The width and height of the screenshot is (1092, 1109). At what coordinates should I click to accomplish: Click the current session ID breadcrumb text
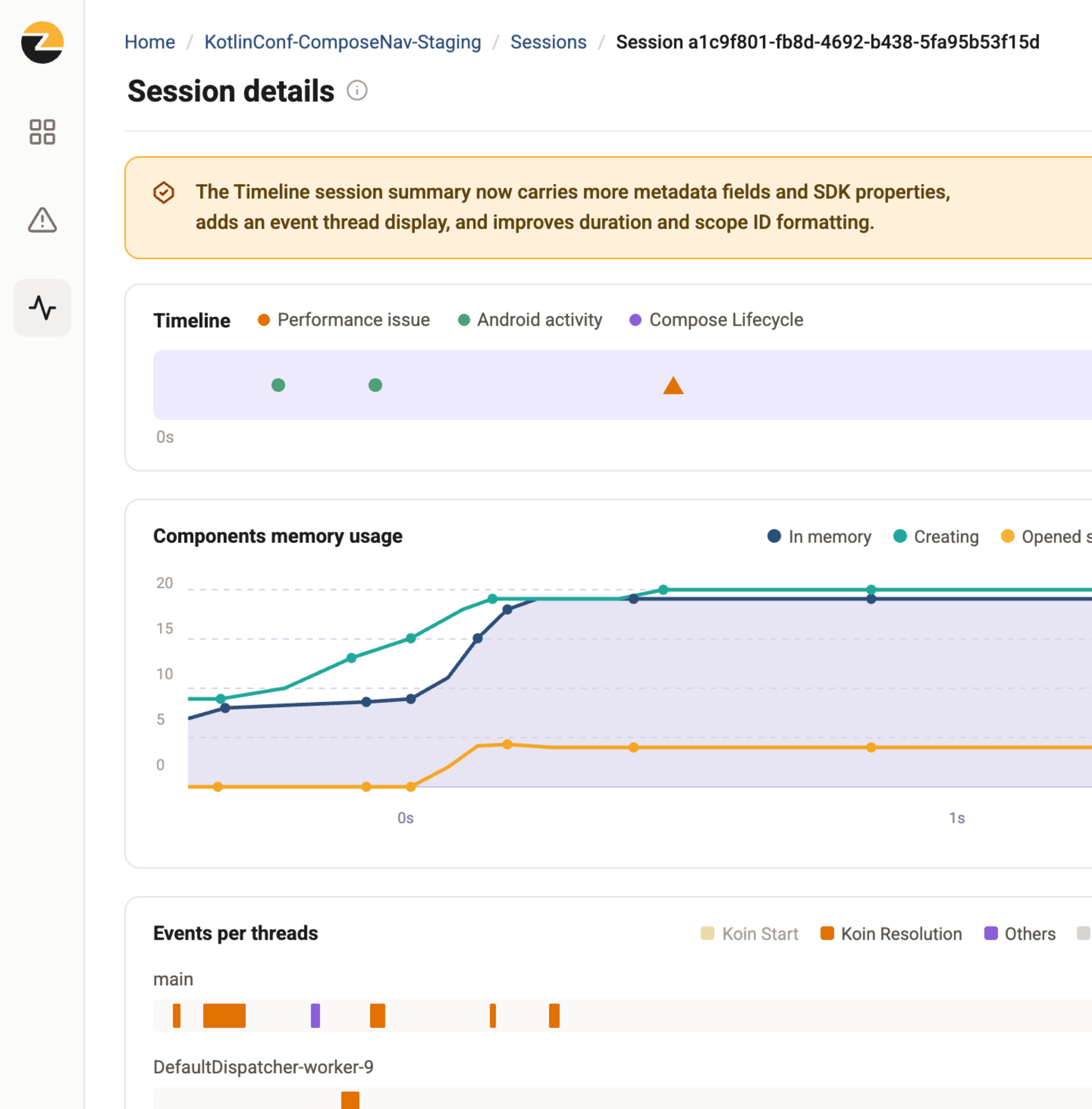828,42
